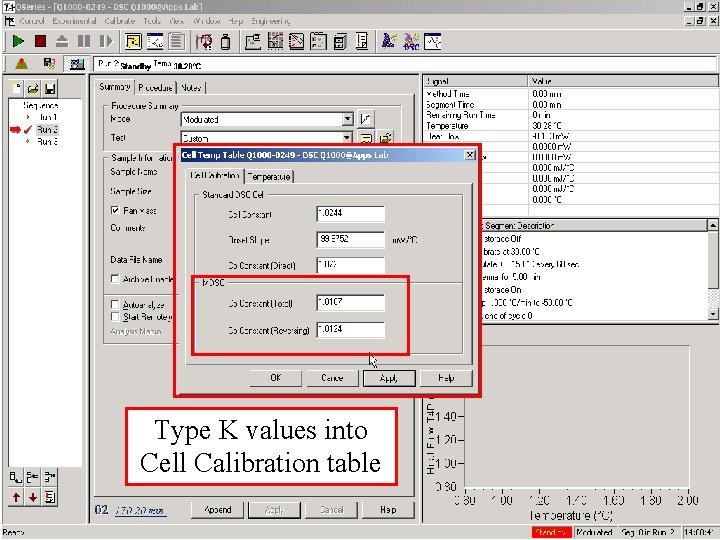Click Help in the Cell Temp Table dialog
Viewport: 720px width, 540px height.
(446, 378)
